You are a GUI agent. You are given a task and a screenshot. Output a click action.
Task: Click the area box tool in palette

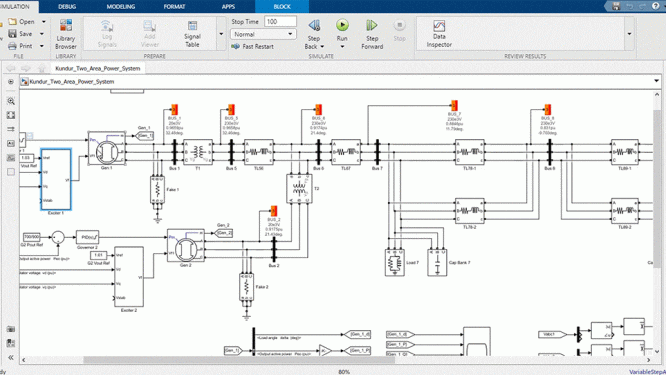pos(11,172)
